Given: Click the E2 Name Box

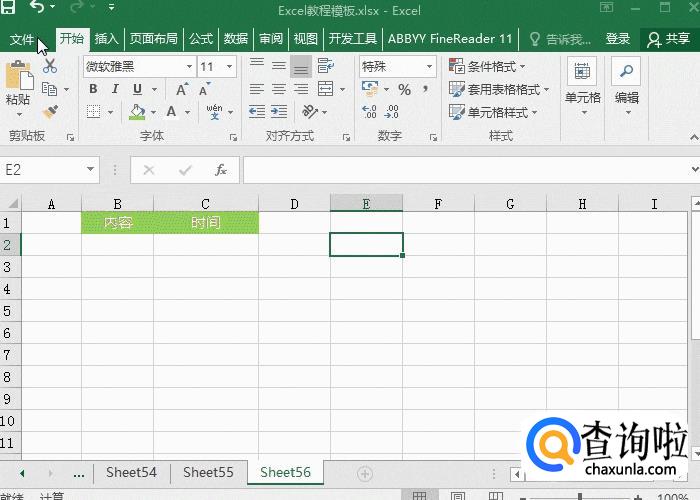Looking at the screenshot, I should 43,170.
